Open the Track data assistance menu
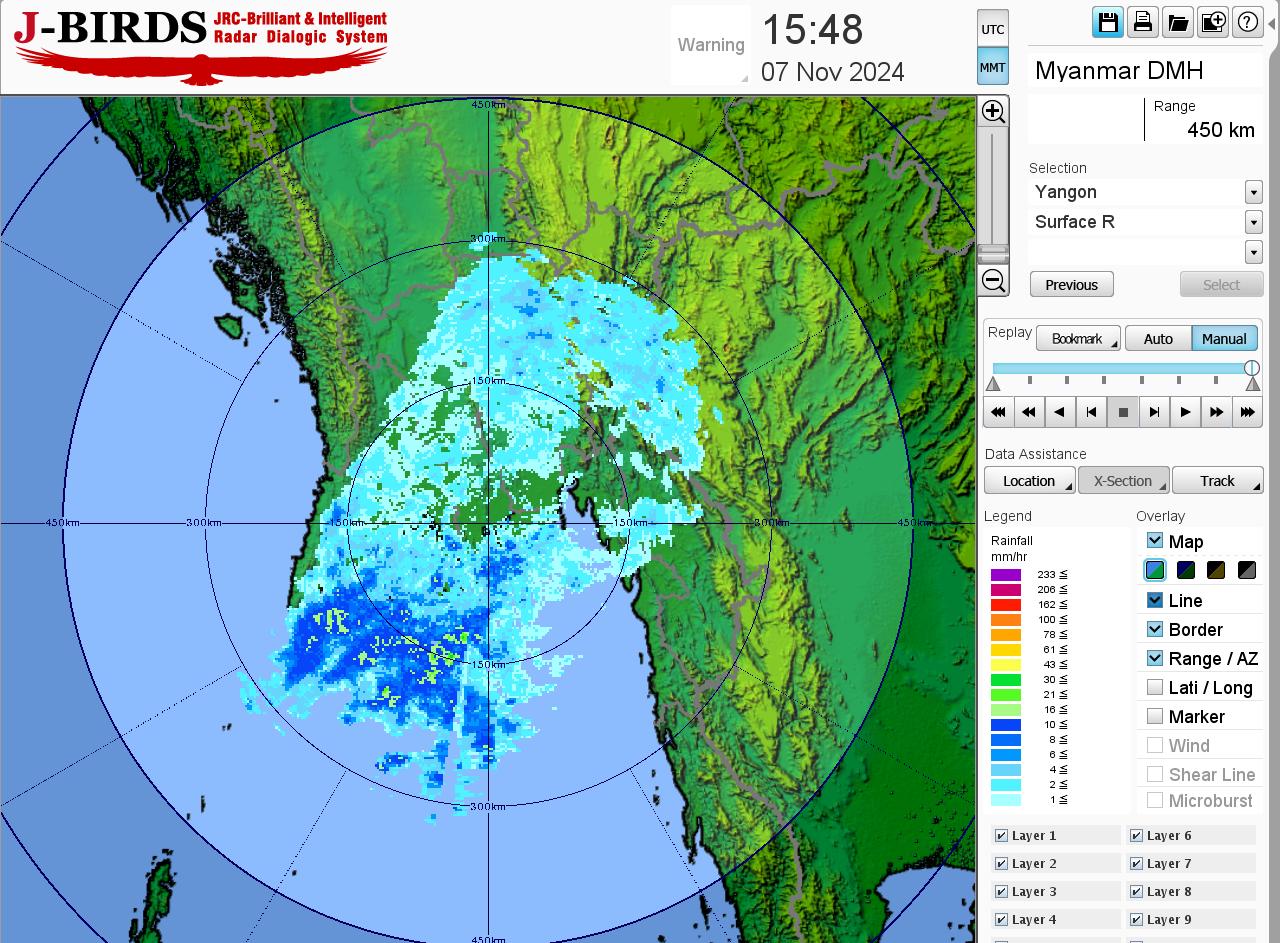This screenshot has height=943, width=1284. 1217,481
